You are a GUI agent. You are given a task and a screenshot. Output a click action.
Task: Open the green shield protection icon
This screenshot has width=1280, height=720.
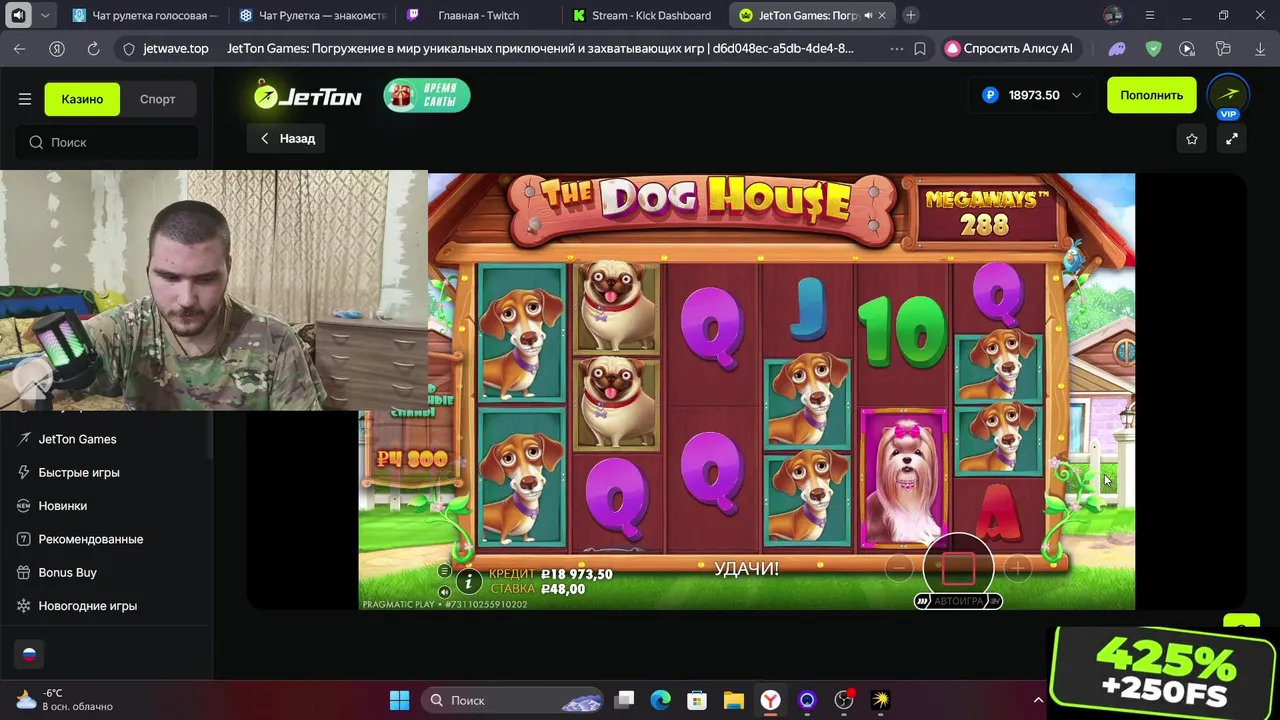pyautogui.click(x=1153, y=48)
